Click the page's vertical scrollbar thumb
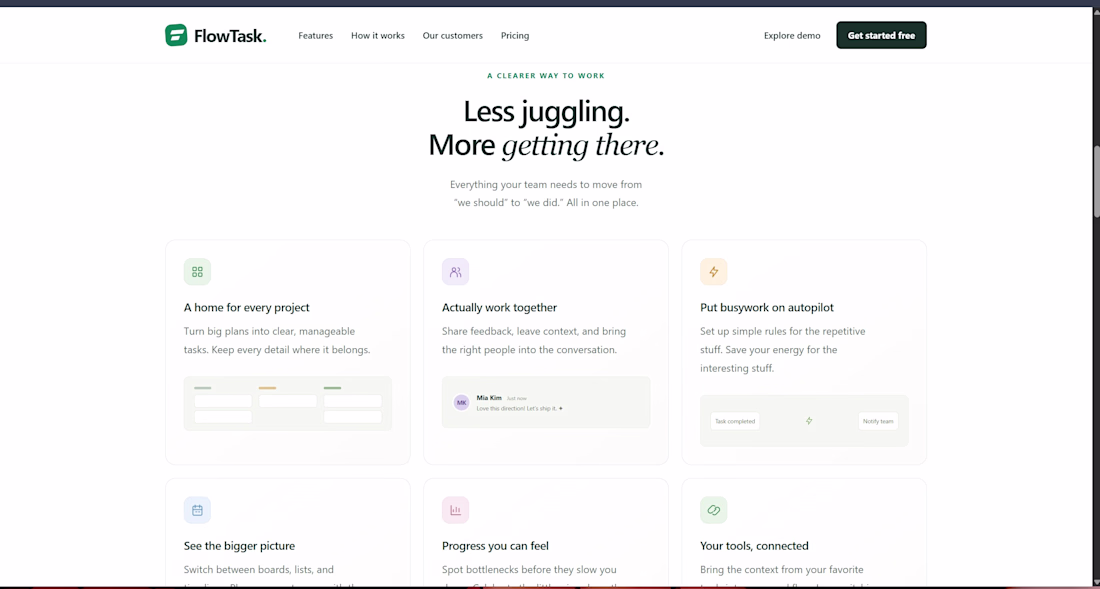Screen dimensions: 1100x589 tap(1096, 181)
